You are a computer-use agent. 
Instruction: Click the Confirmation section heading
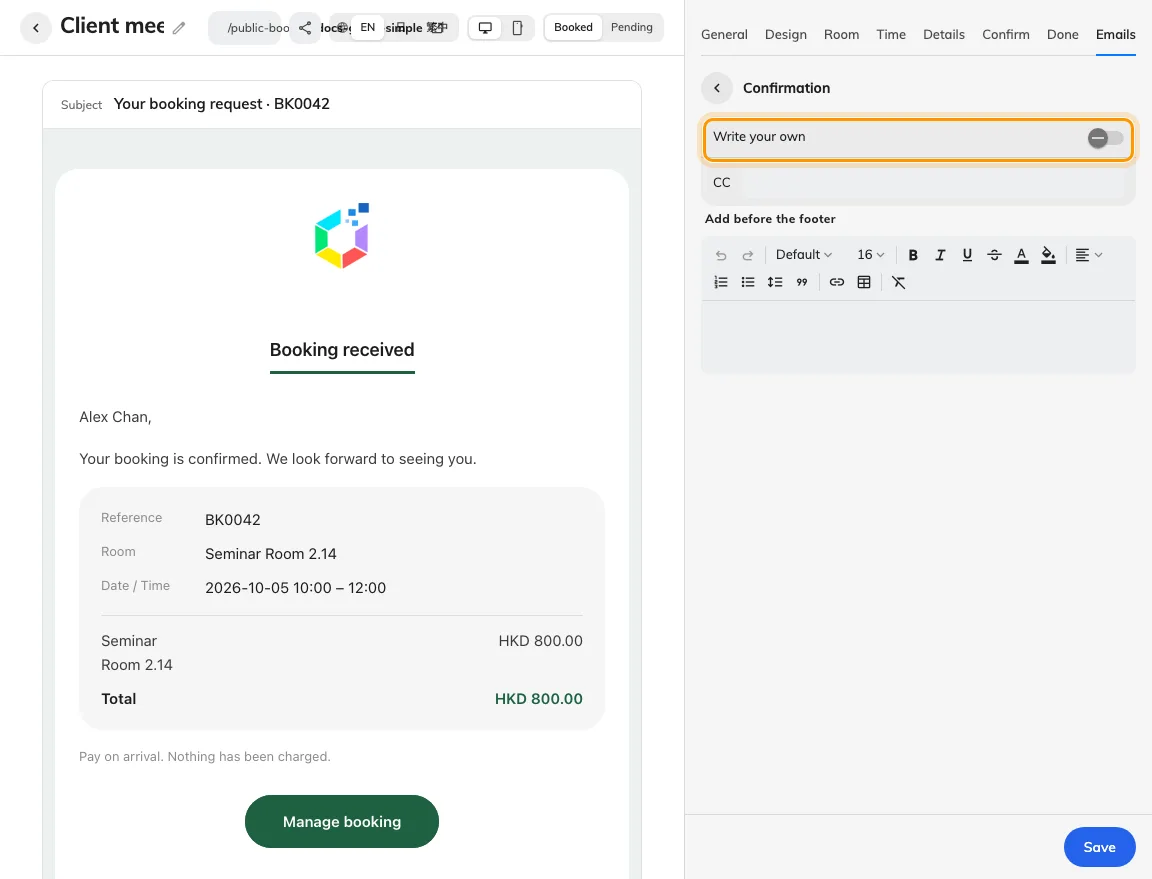click(786, 88)
